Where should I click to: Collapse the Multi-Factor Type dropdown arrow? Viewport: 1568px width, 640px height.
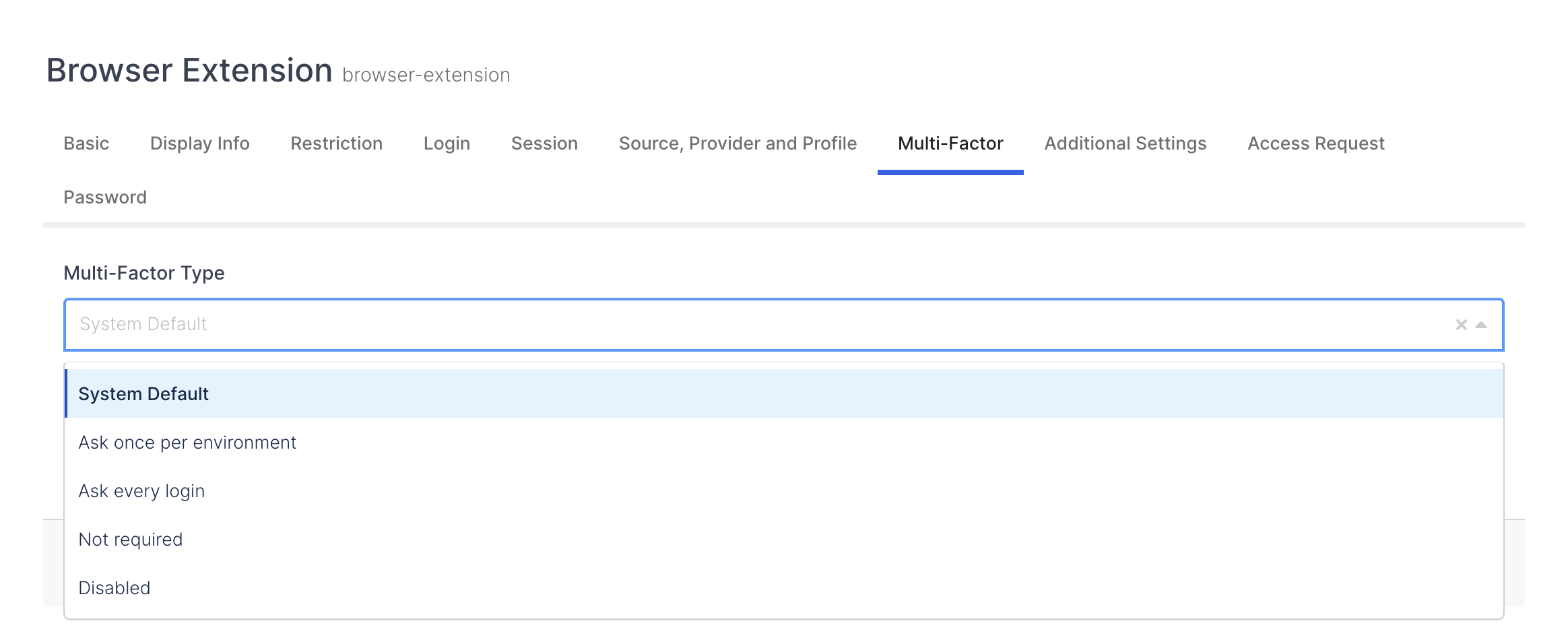click(1481, 325)
